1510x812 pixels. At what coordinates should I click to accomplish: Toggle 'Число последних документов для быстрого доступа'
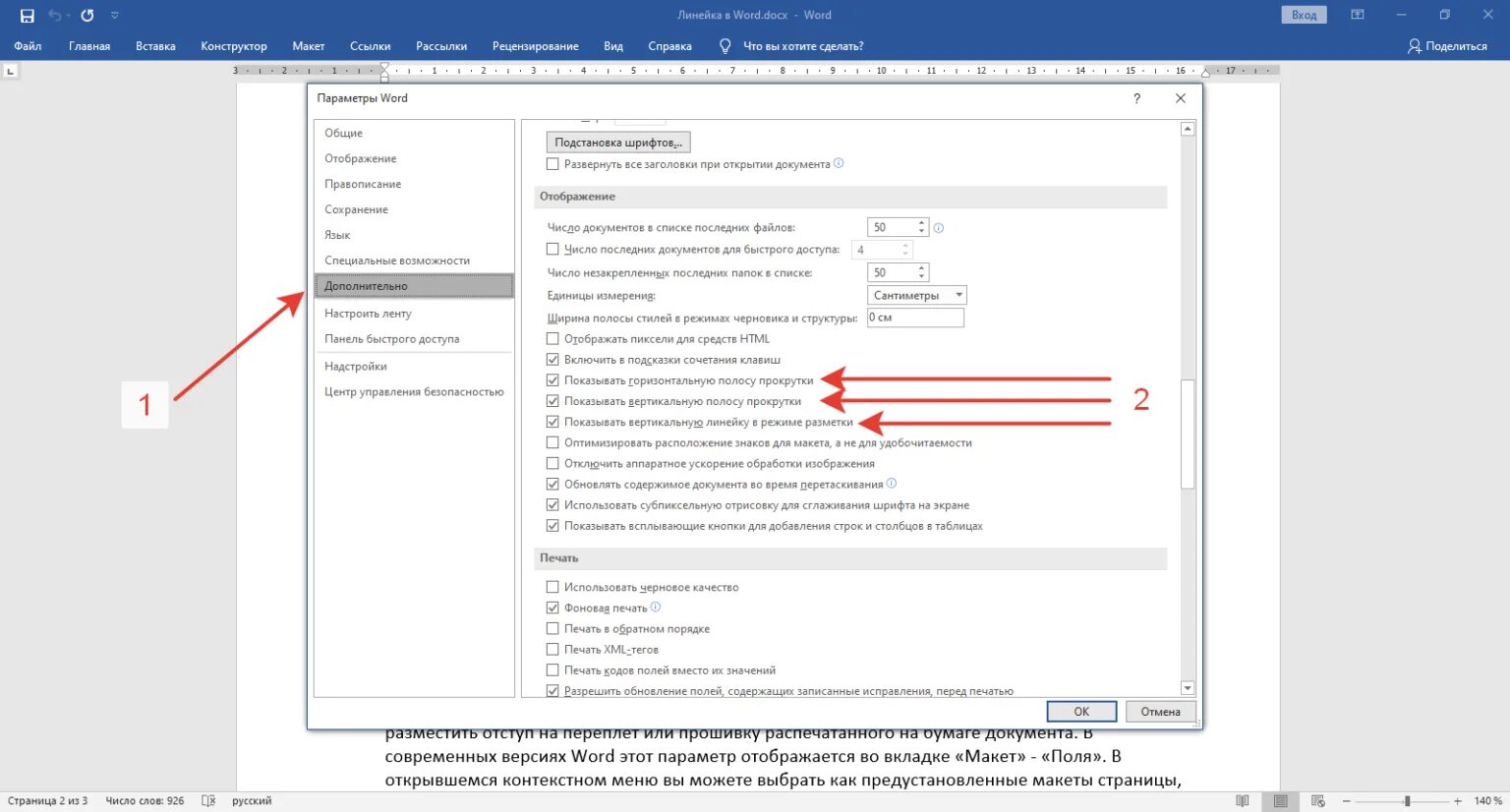[552, 250]
